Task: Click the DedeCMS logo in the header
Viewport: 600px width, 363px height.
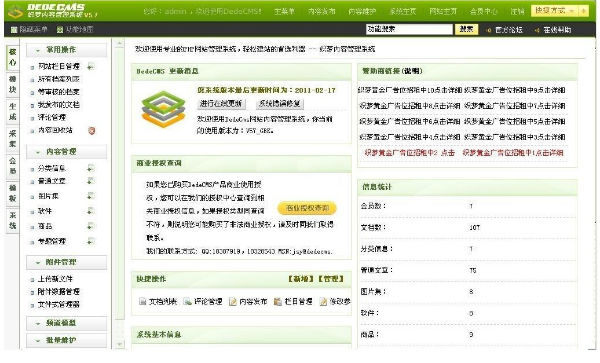Action: pyautogui.click(x=53, y=11)
